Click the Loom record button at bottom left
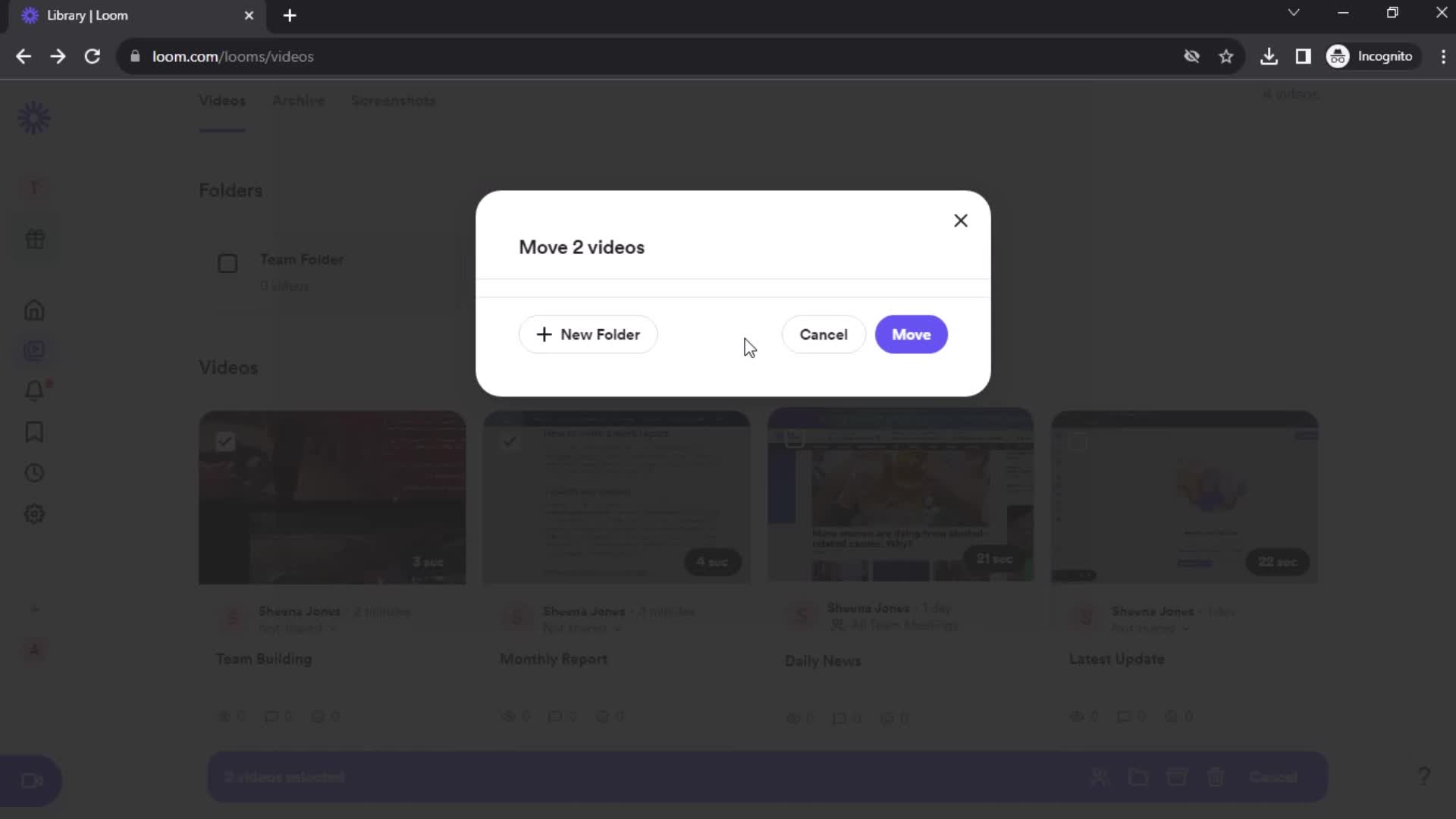The width and height of the screenshot is (1456, 819). pos(31,780)
